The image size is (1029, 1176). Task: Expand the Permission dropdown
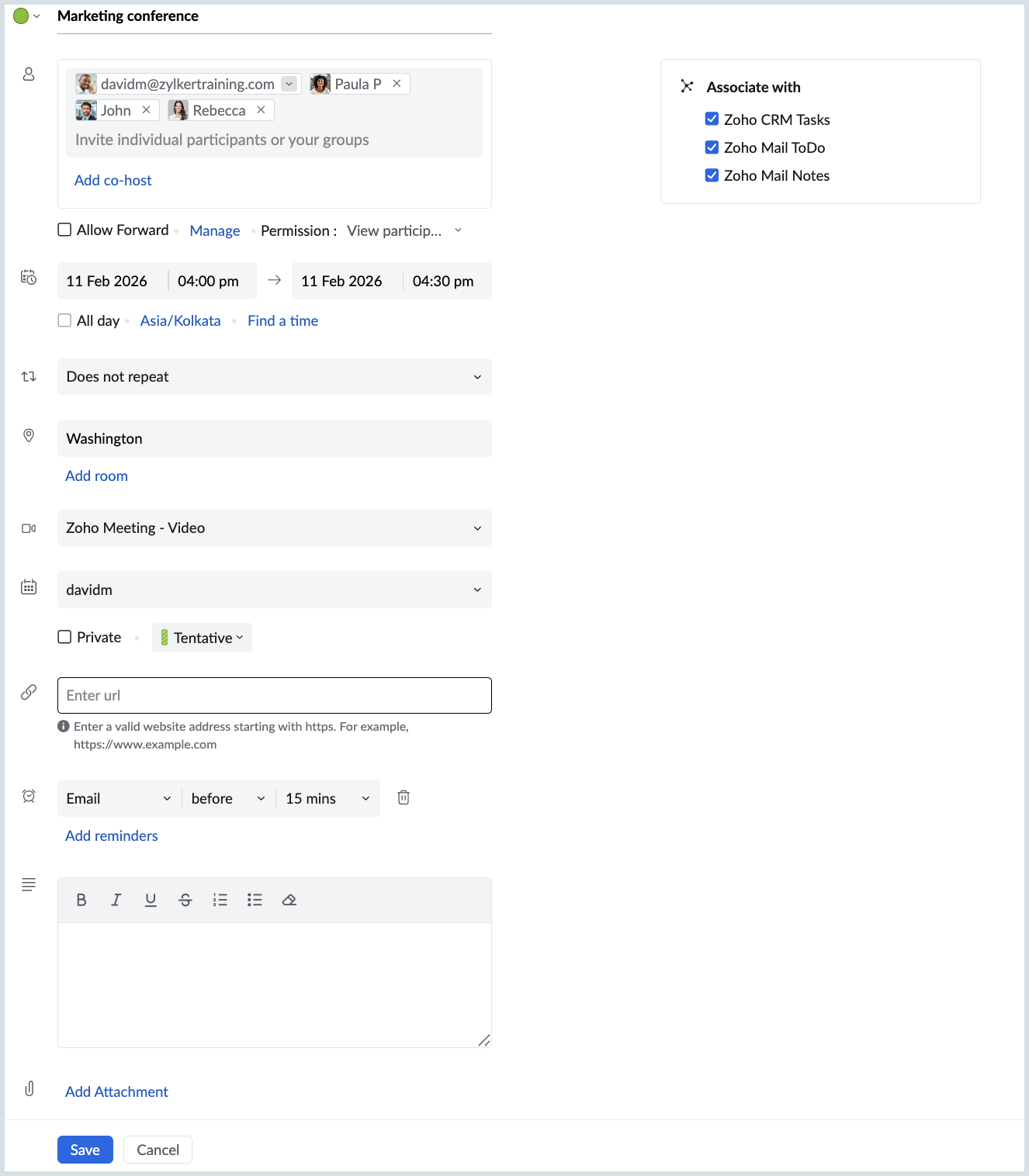pyautogui.click(x=404, y=230)
